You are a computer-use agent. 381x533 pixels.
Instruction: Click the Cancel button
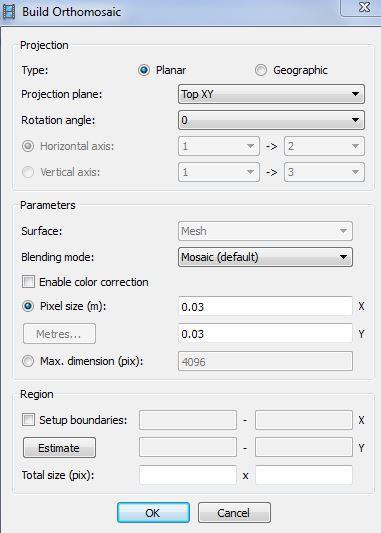234,513
